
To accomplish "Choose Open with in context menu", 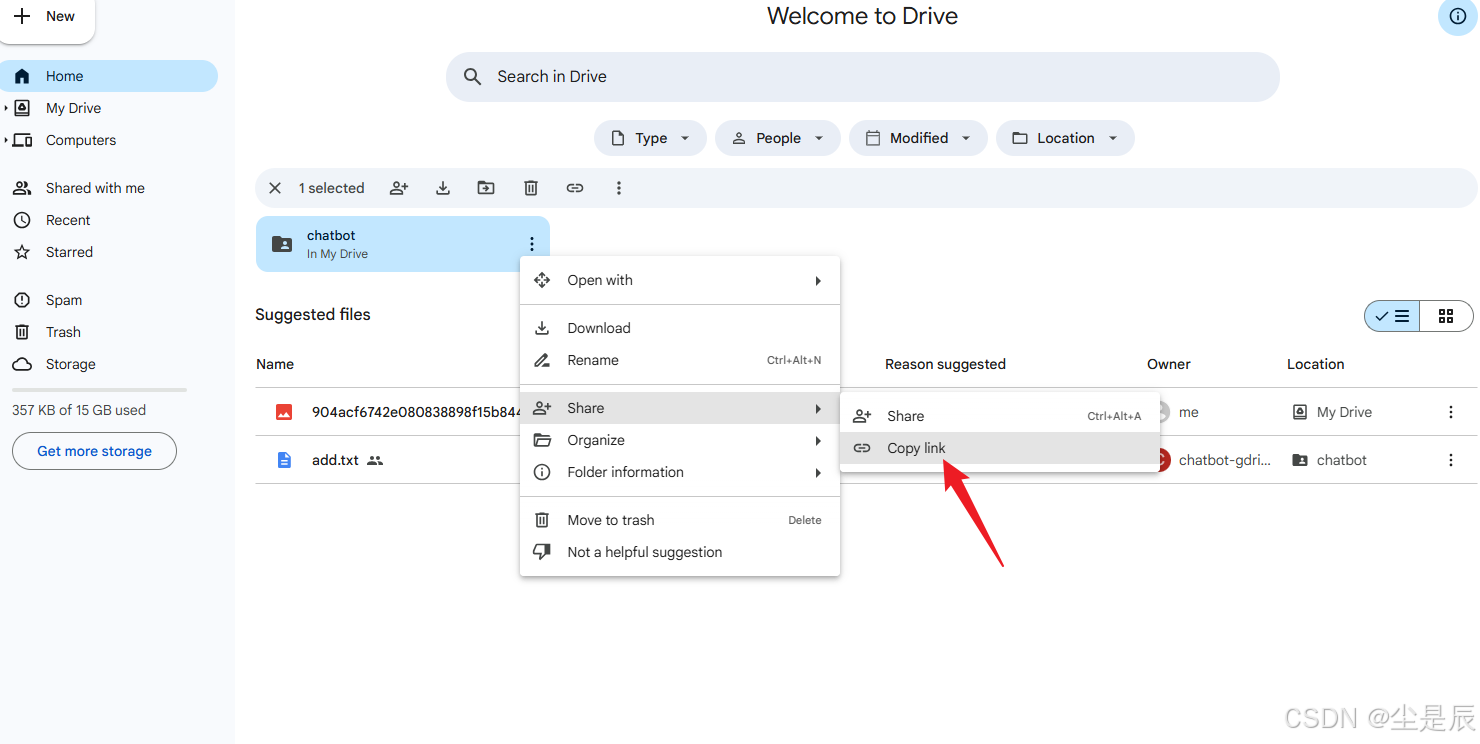I will (680, 280).
